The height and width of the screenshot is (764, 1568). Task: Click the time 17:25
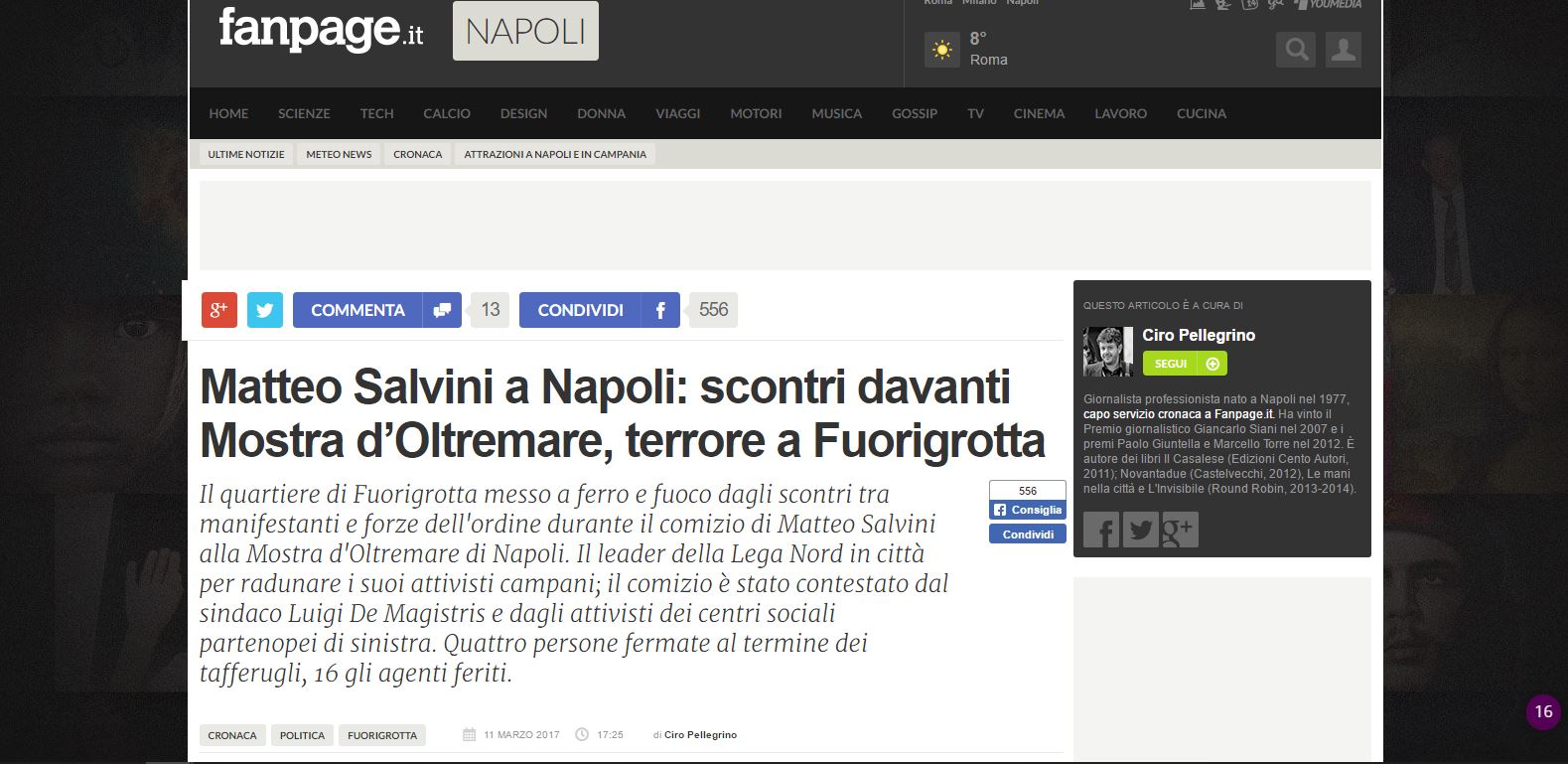(x=610, y=735)
